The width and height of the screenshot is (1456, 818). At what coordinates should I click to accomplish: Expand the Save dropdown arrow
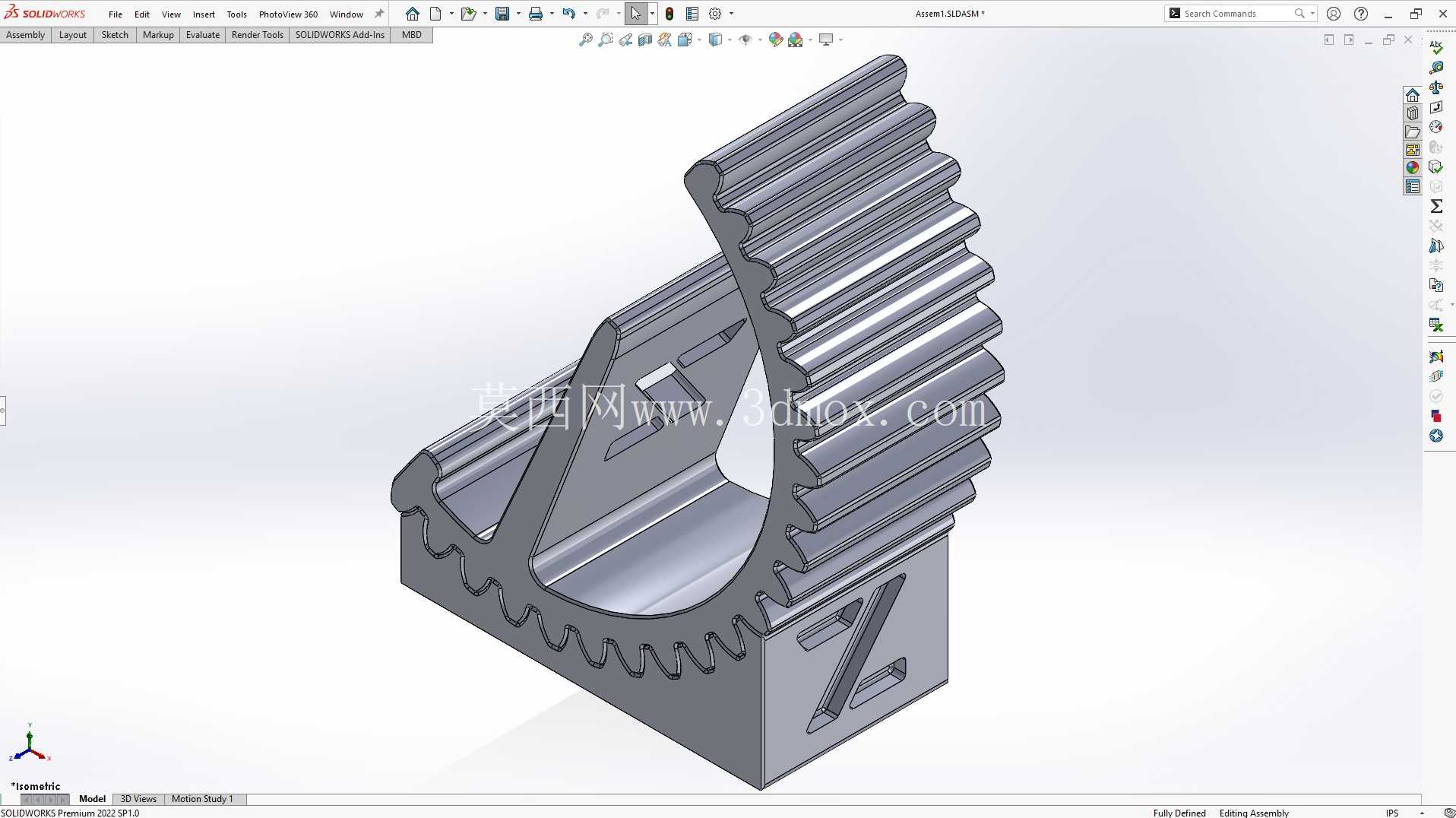click(x=518, y=14)
